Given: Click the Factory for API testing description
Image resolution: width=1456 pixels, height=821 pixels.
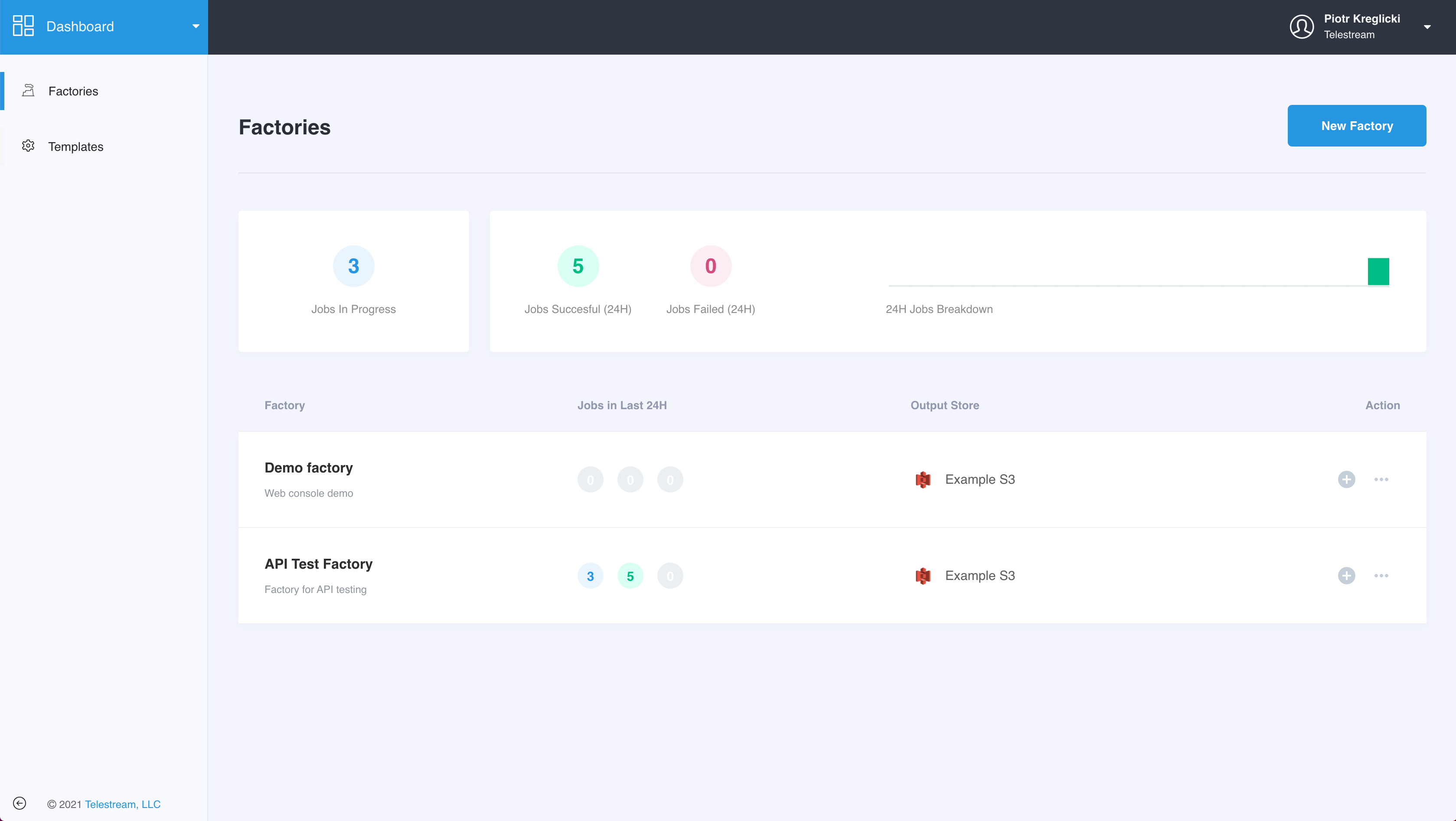Looking at the screenshot, I should [x=315, y=590].
